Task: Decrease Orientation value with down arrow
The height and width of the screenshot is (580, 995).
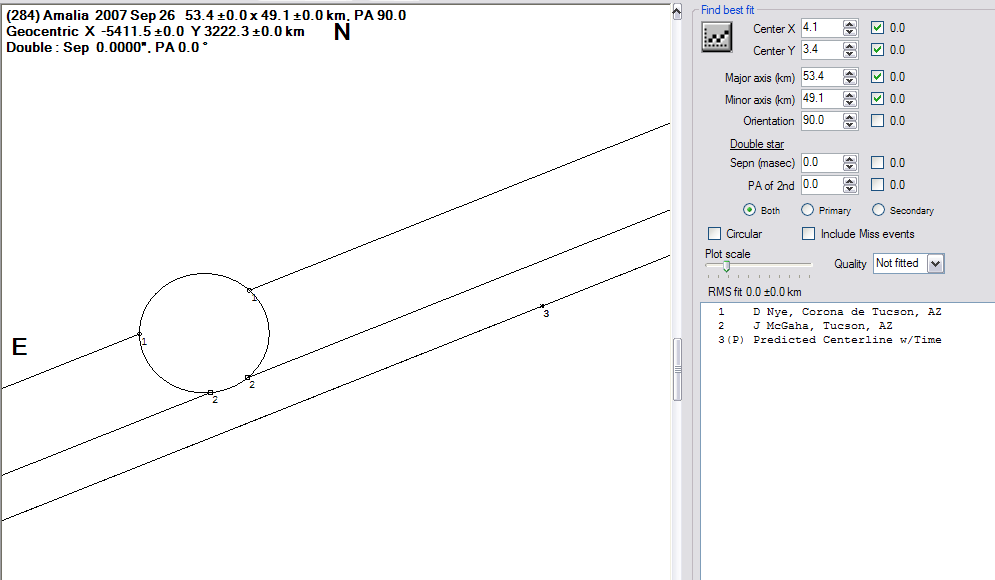Action: [850, 124]
